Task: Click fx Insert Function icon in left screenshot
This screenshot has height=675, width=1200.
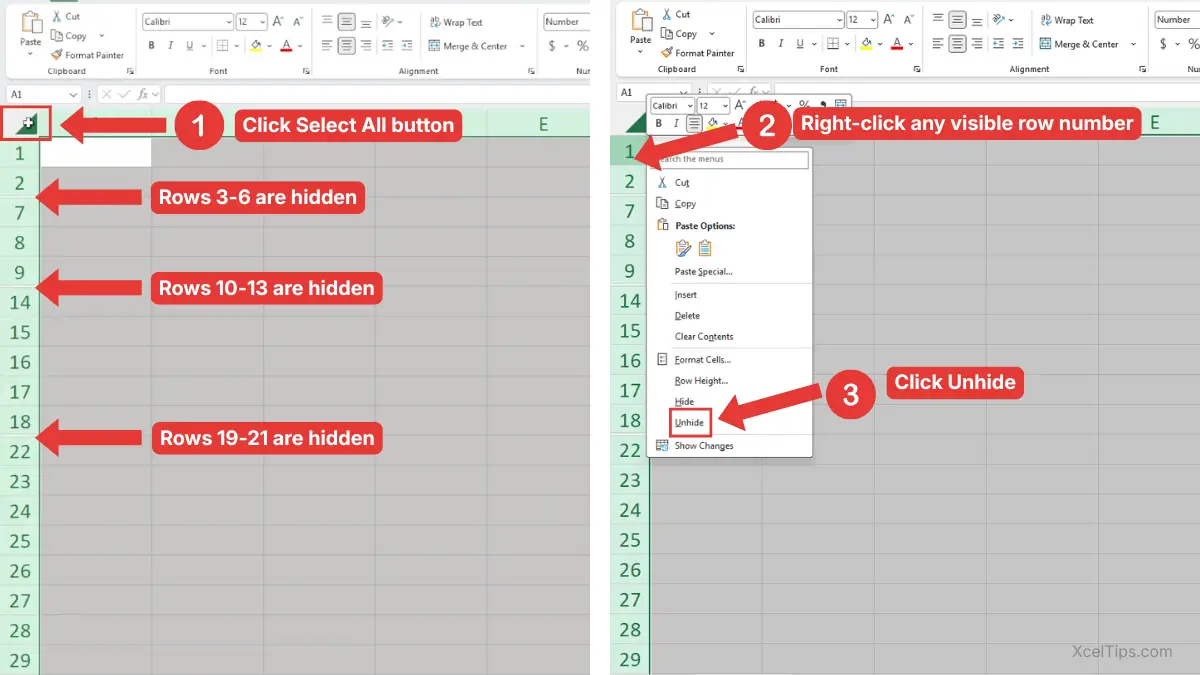Action: [143, 93]
